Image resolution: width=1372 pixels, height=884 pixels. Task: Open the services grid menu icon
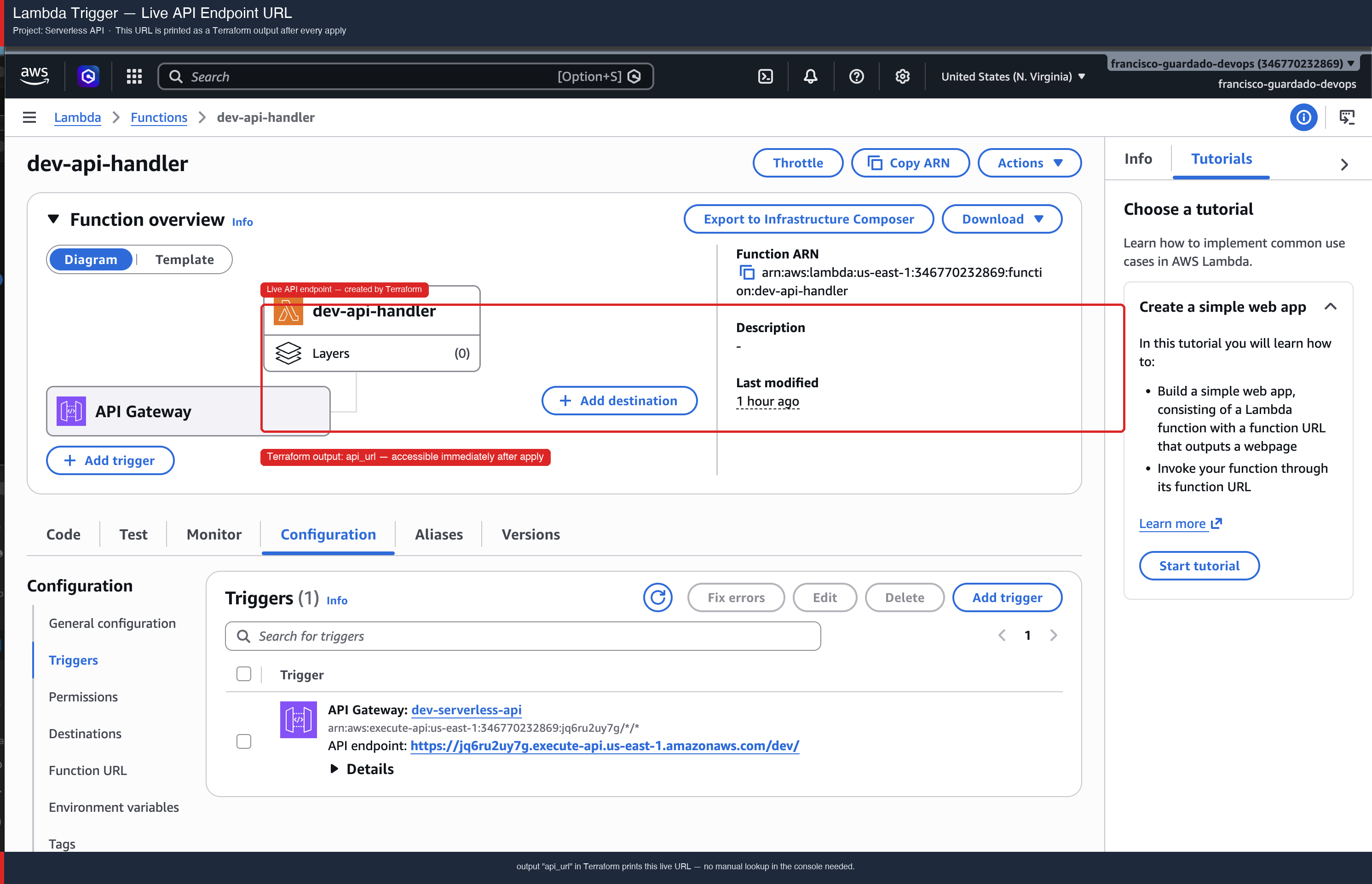pyautogui.click(x=134, y=76)
